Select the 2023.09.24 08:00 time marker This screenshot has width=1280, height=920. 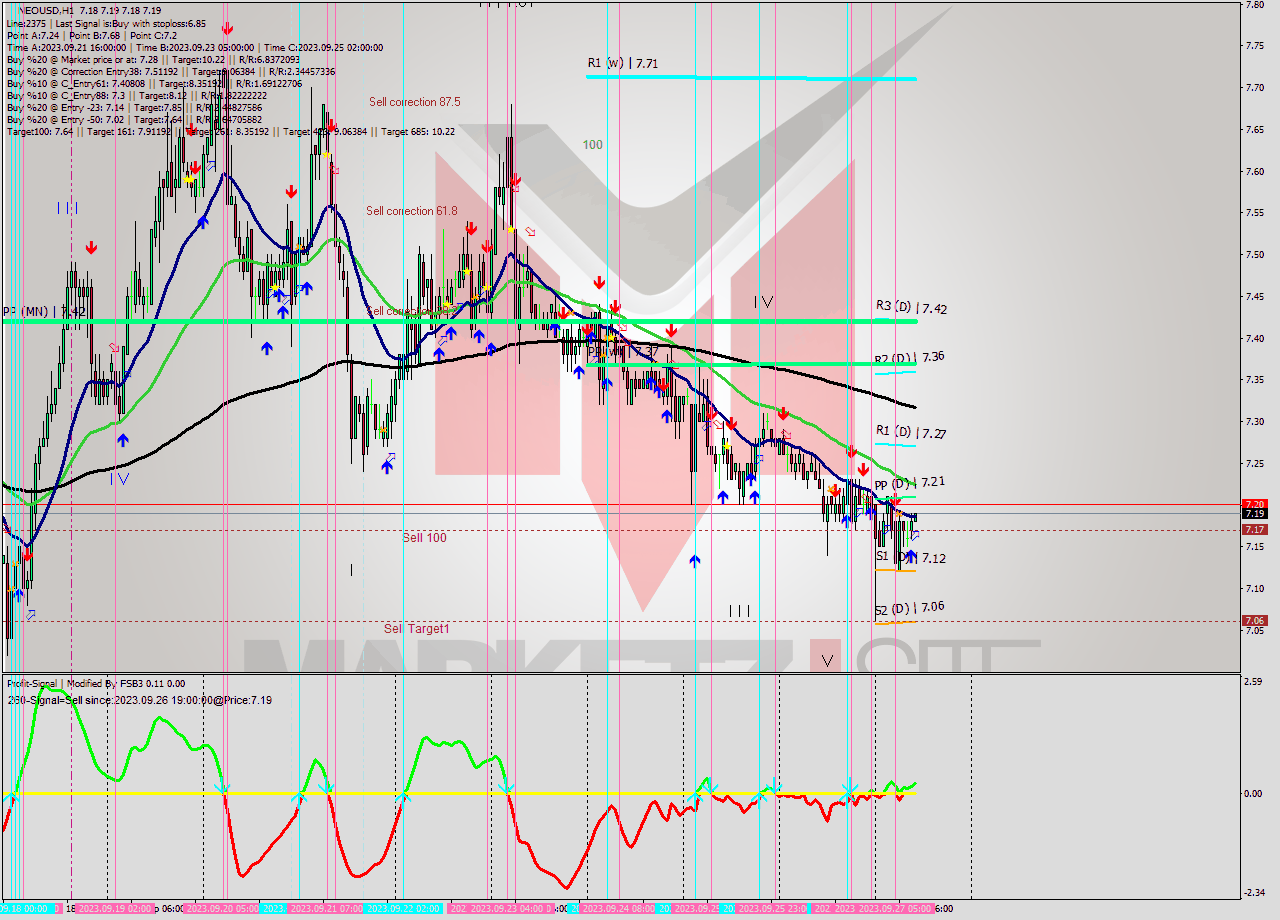click(x=617, y=909)
